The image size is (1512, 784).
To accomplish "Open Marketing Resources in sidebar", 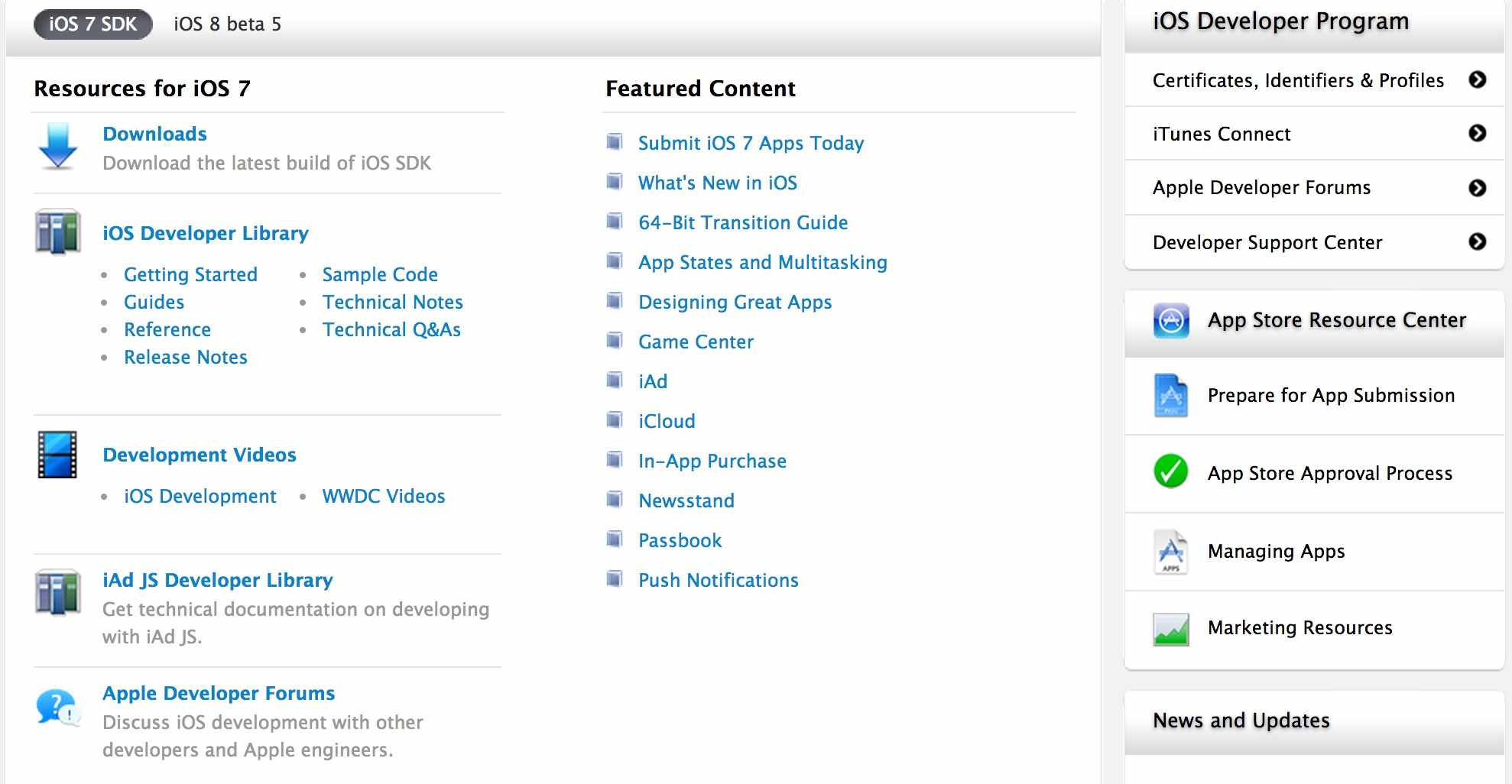I will 1315,630.
